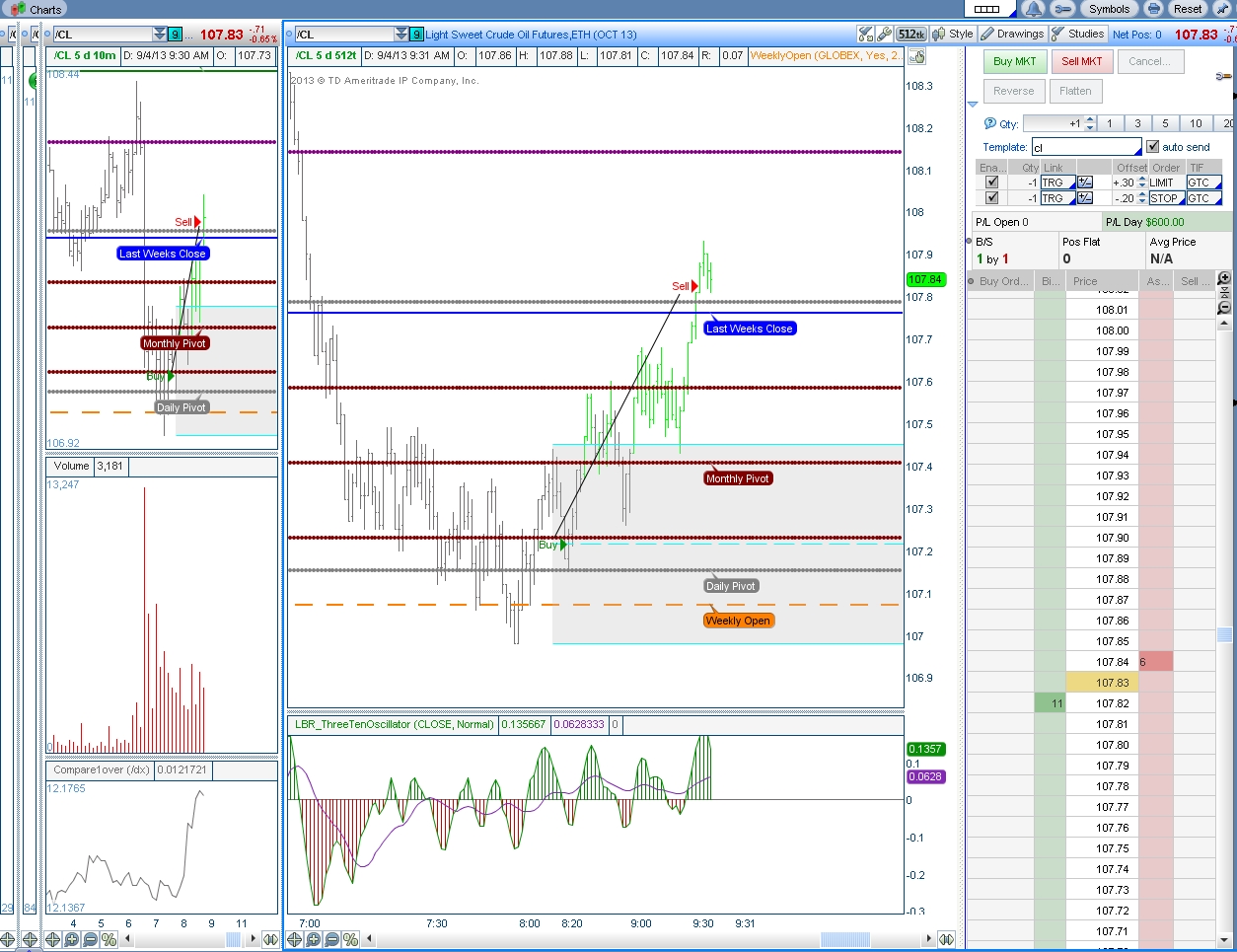Click the Reset button
Viewport: 1237px width, 952px height.
[1188, 9]
